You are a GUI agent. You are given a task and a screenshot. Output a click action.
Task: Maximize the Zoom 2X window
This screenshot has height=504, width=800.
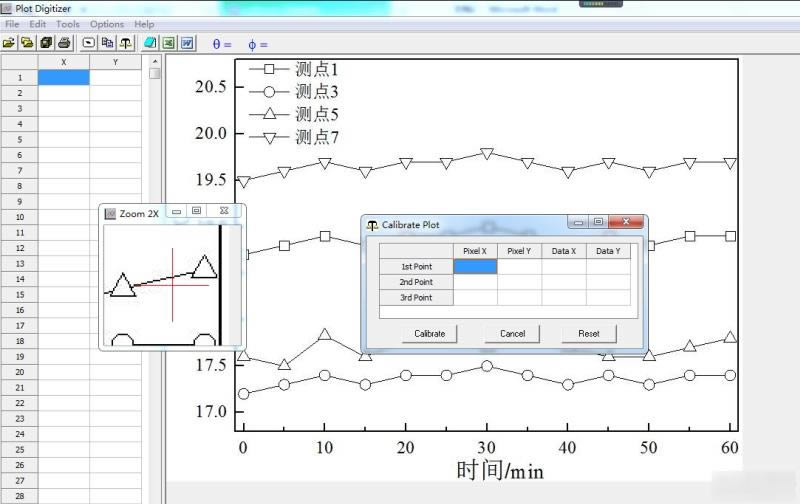(x=196, y=211)
